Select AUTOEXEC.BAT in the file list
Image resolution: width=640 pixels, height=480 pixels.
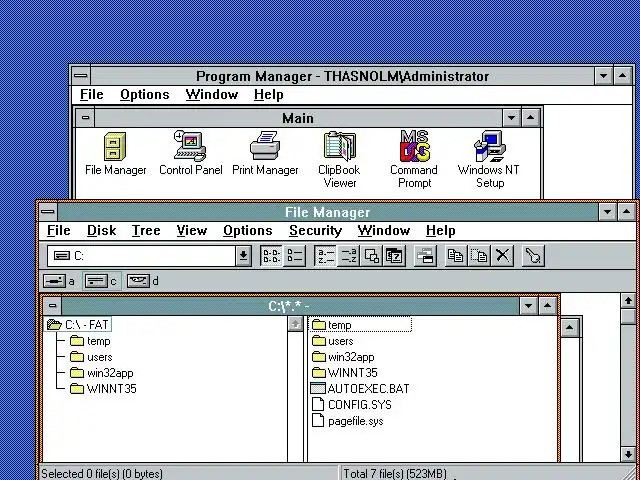tap(360, 389)
